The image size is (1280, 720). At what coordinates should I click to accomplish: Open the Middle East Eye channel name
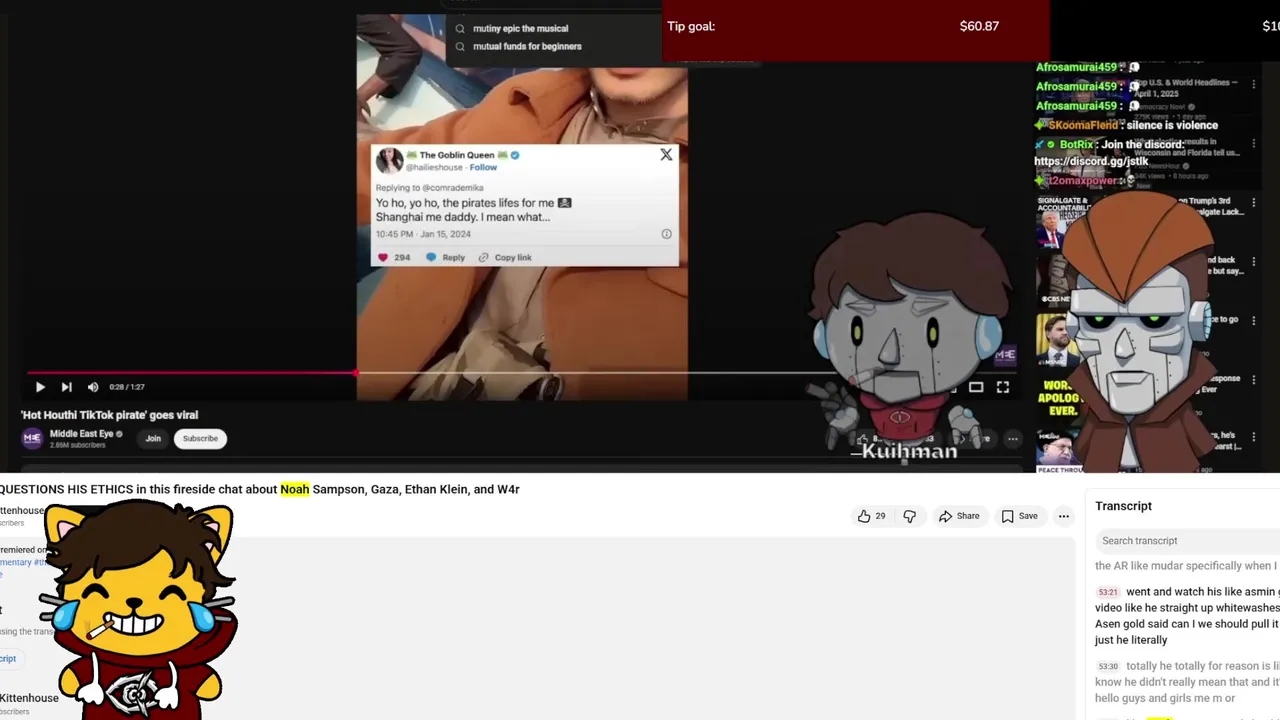[x=82, y=434]
